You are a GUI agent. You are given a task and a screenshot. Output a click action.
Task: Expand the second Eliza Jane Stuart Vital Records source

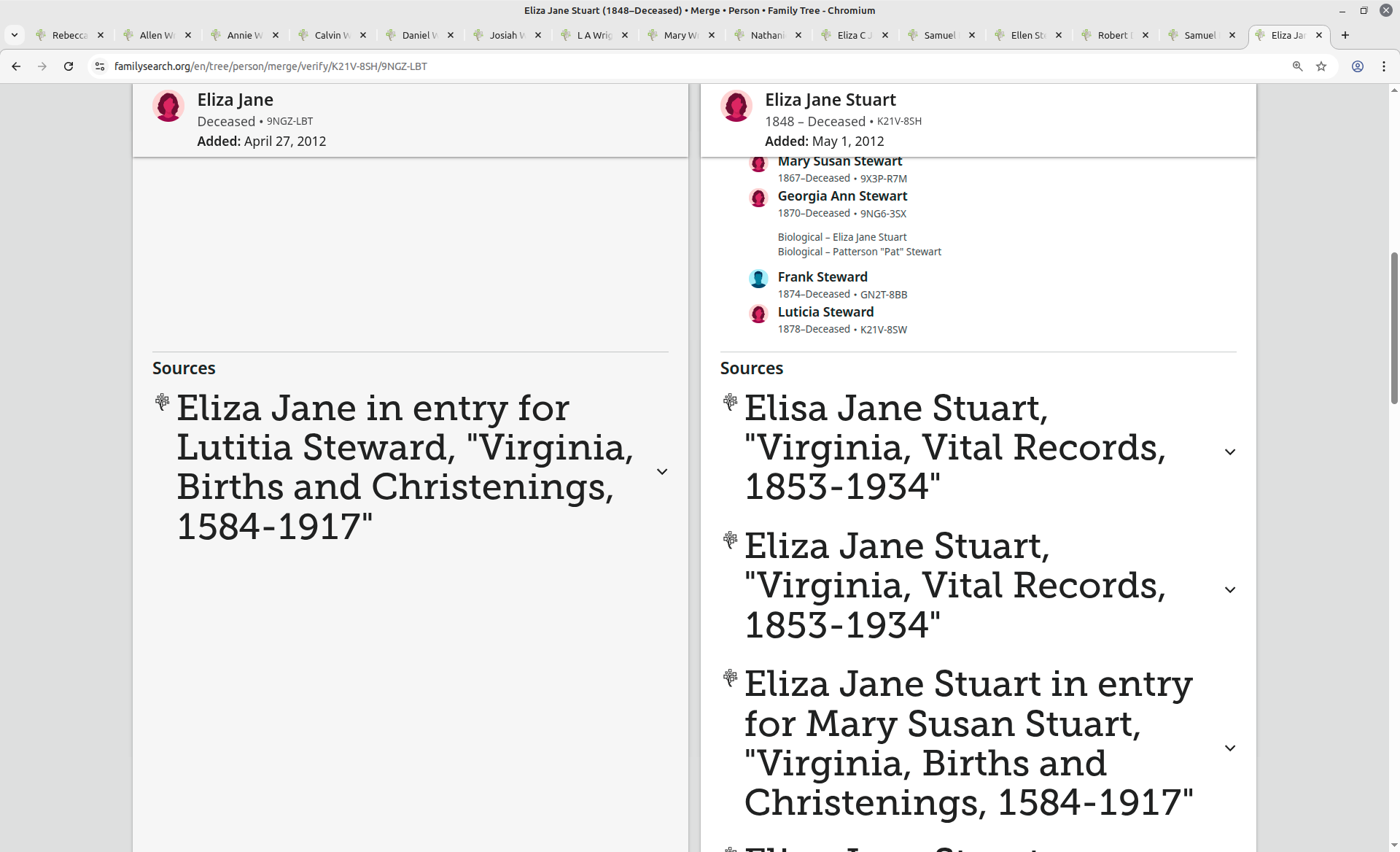(1229, 590)
